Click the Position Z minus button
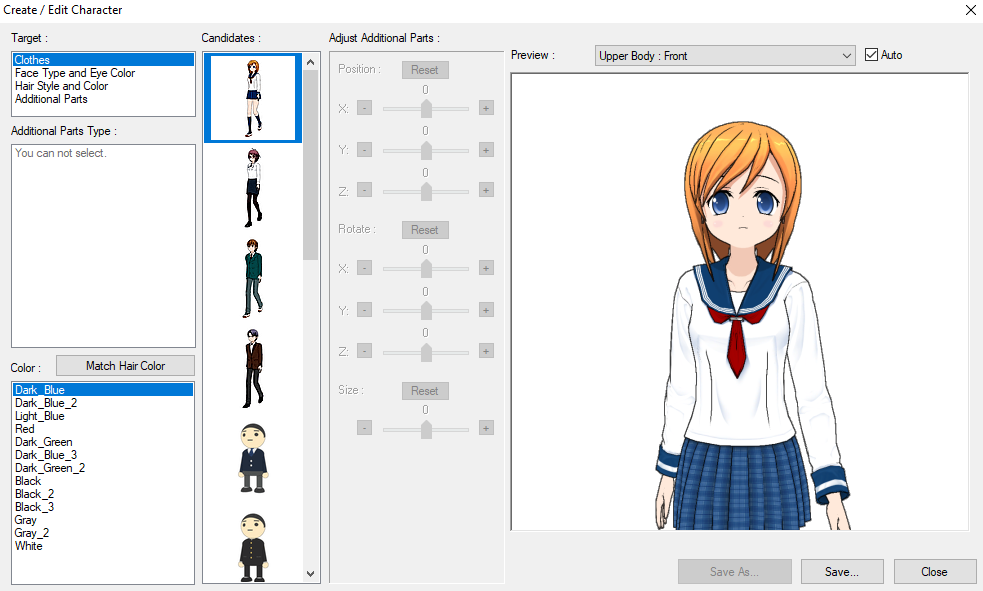Screen dimensions: 983x591 coord(364,190)
